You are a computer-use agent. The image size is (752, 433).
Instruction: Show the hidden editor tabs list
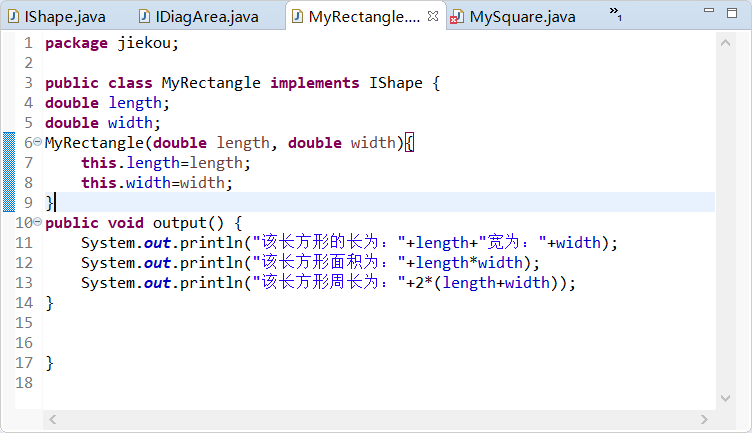[x=616, y=13]
